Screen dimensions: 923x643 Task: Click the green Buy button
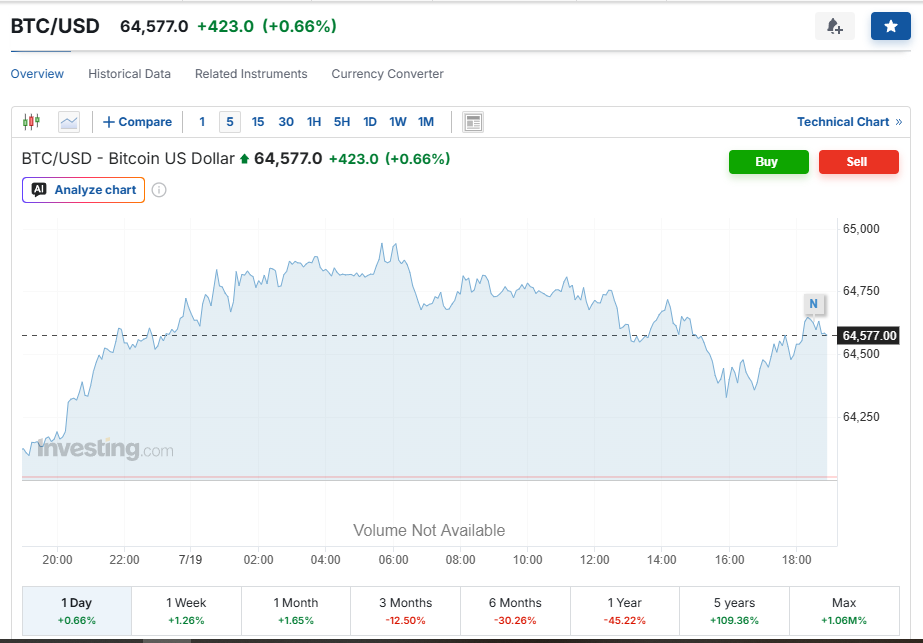(x=769, y=162)
